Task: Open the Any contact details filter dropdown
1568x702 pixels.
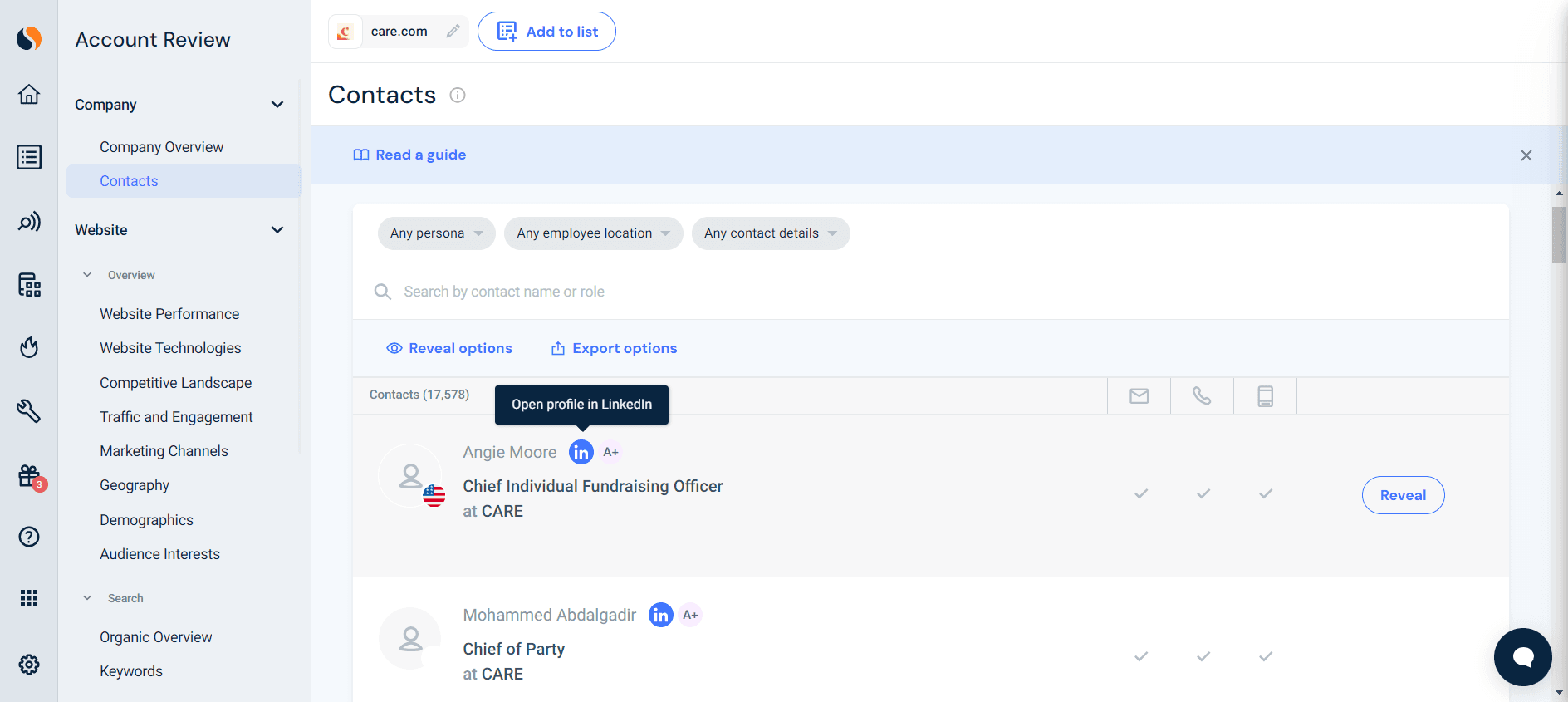Action: tap(771, 233)
